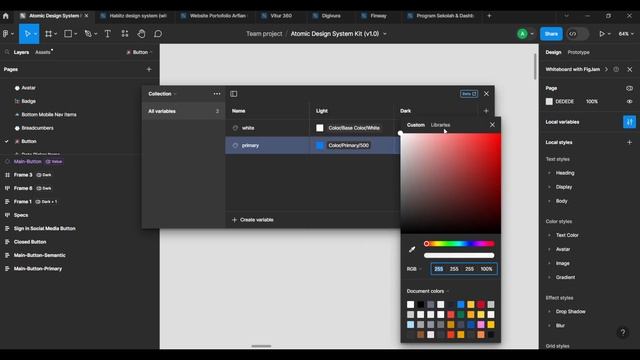Click the 100% alpha input field
The height and width of the screenshot is (360, 640).
486,269
